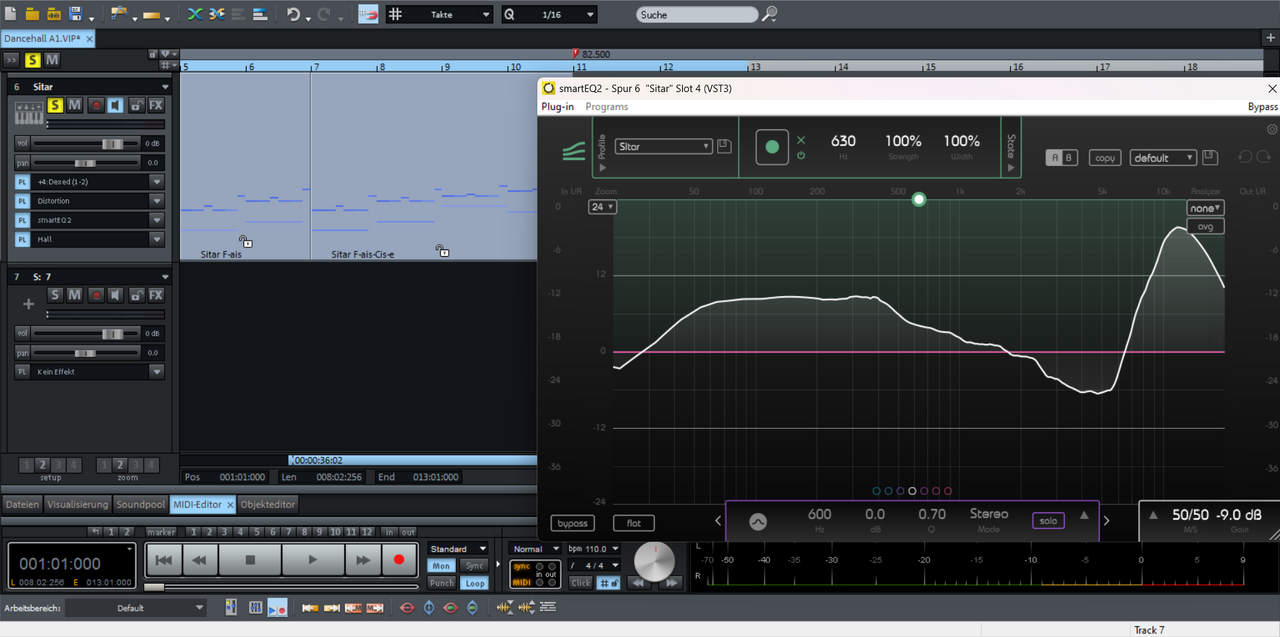Click the green power icon in smartEQ2
1280x637 pixels.
pyautogui.click(x=801, y=156)
